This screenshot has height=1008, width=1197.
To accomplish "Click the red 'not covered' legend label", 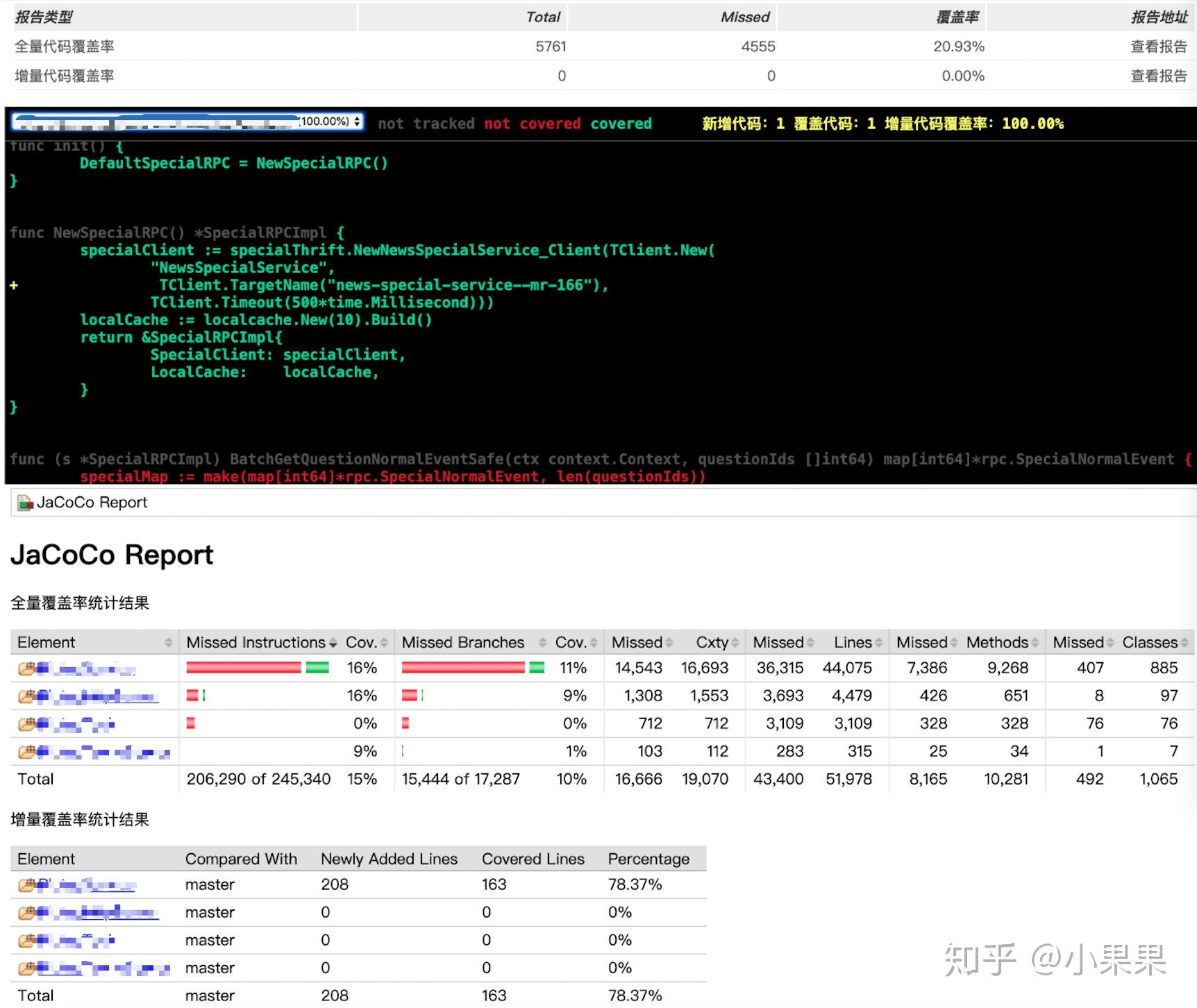I will tap(533, 124).
